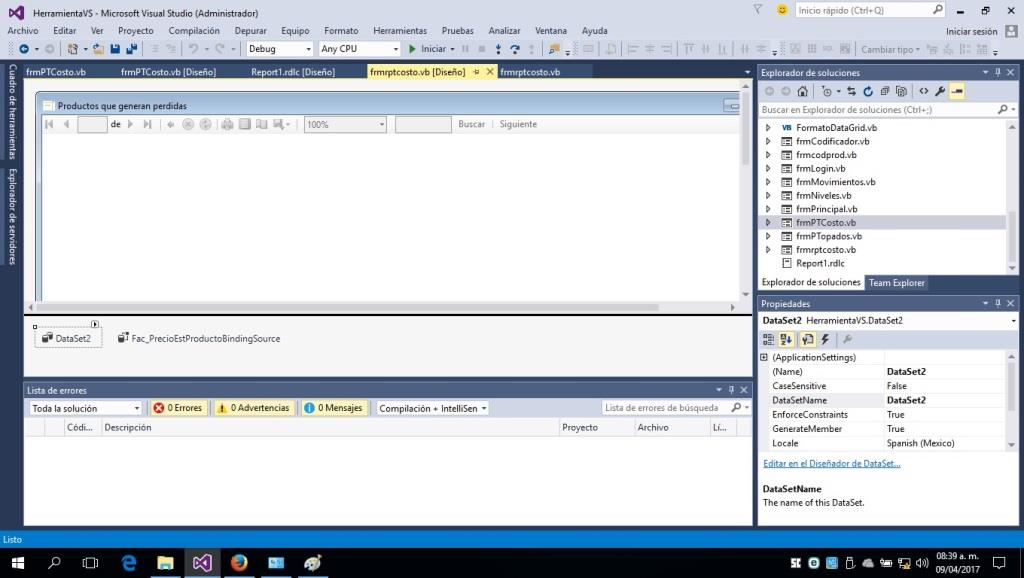The image size is (1024, 578).
Task: Open the Compilación menu
Action: [x=194, y=31]
